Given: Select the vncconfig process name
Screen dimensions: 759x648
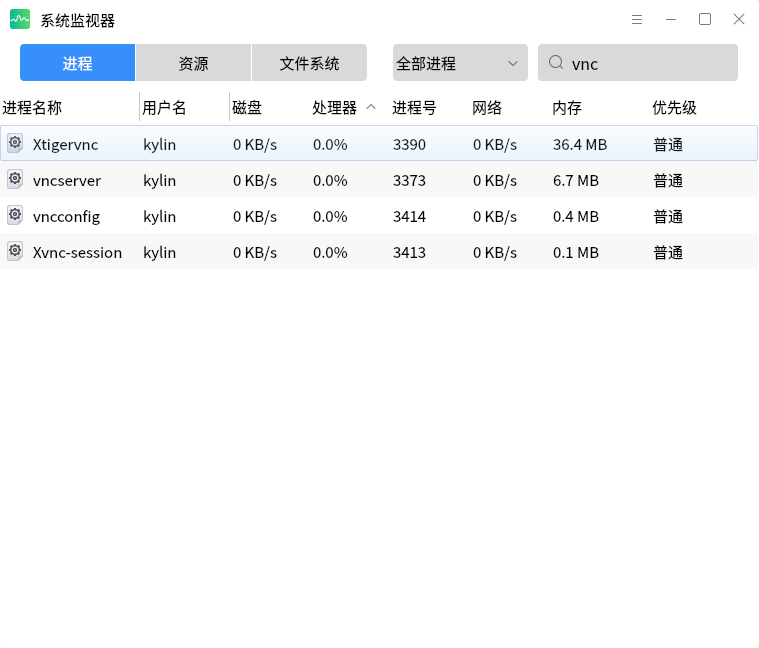Looking at the screenshot, I should pyautogui.click(x=66, y=217).
